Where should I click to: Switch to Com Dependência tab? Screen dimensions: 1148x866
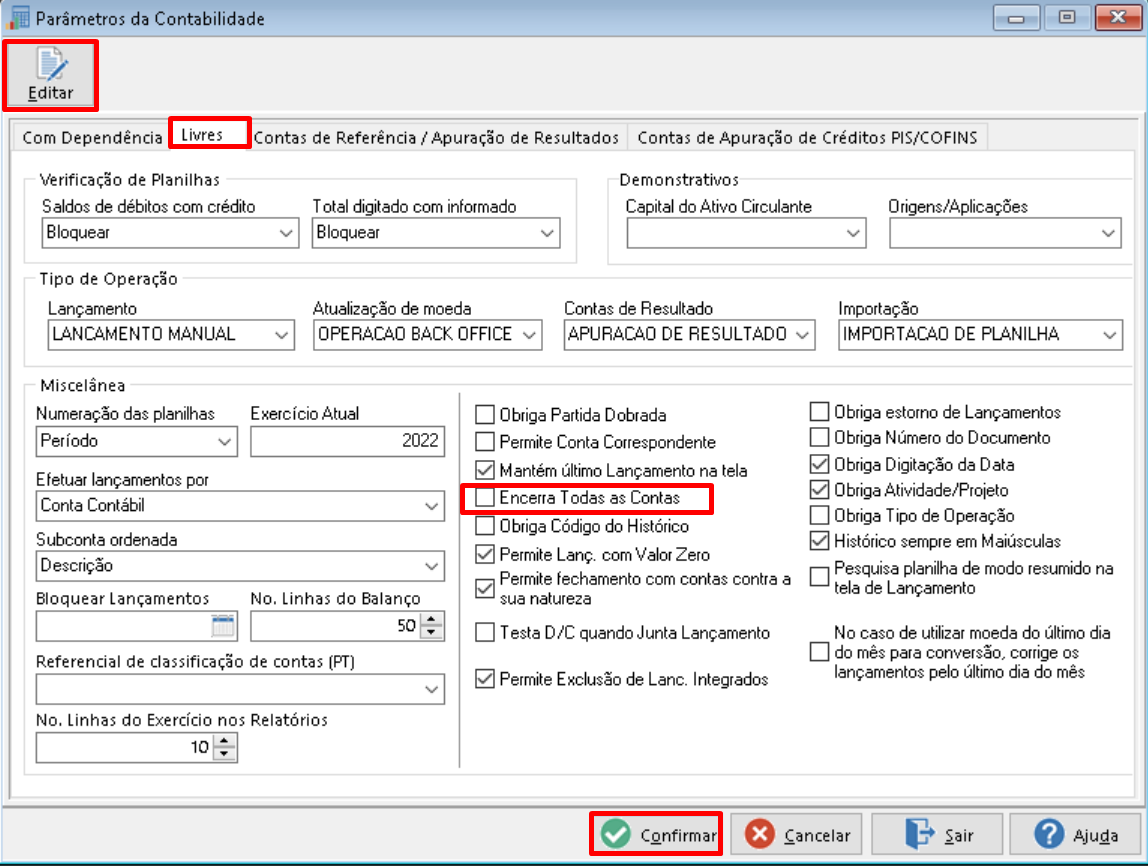[x=92, y=138]
